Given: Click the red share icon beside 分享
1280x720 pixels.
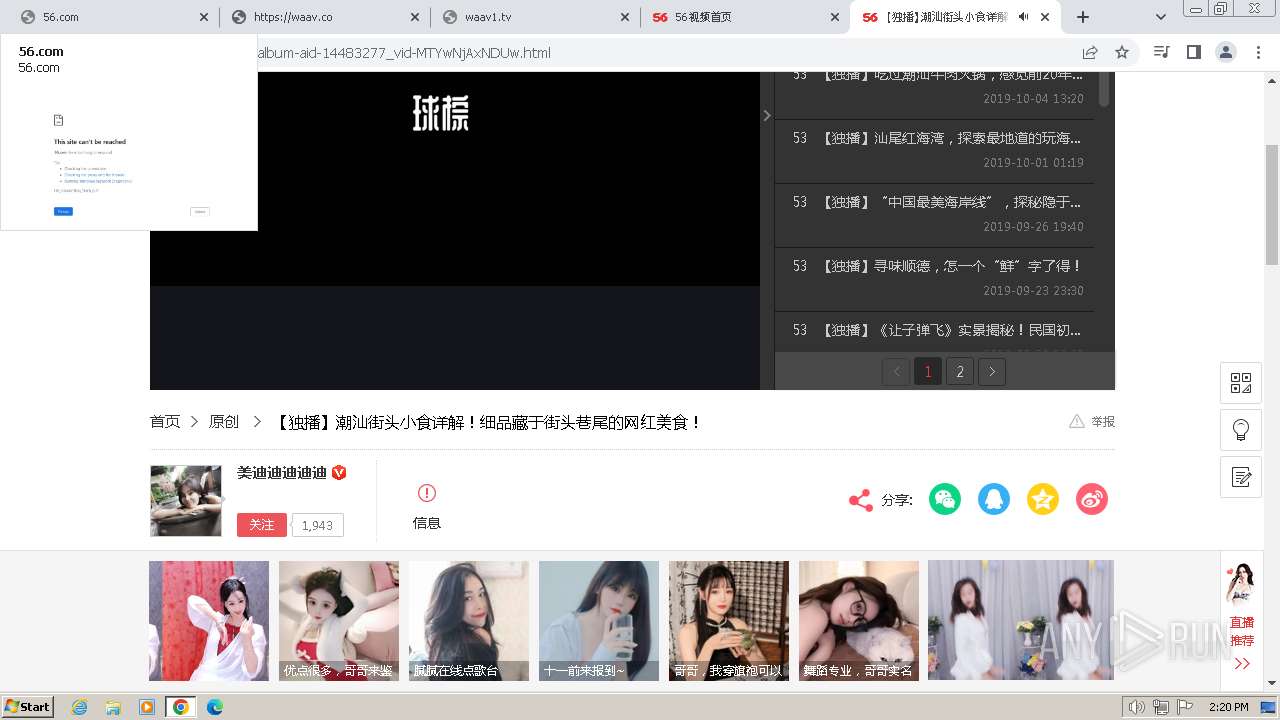Looking at the screenshot, I should [x=860, y=500].
